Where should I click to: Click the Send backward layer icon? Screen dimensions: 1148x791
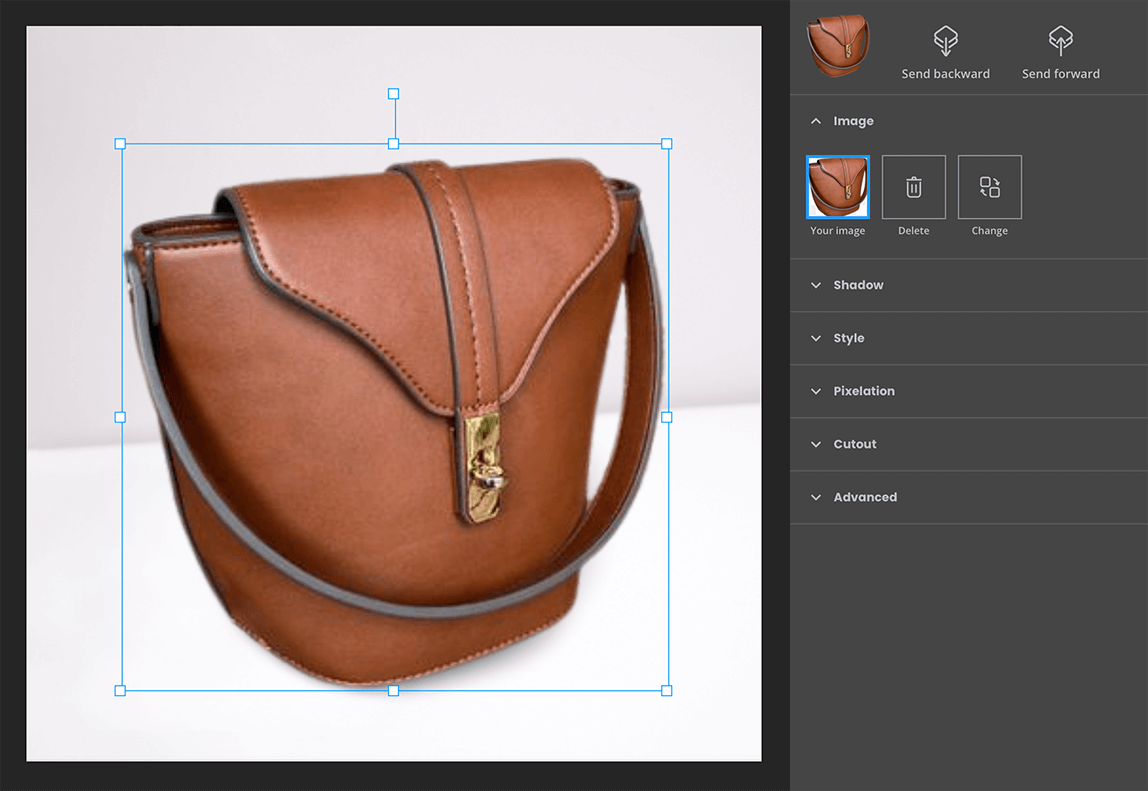click(945, 42)
